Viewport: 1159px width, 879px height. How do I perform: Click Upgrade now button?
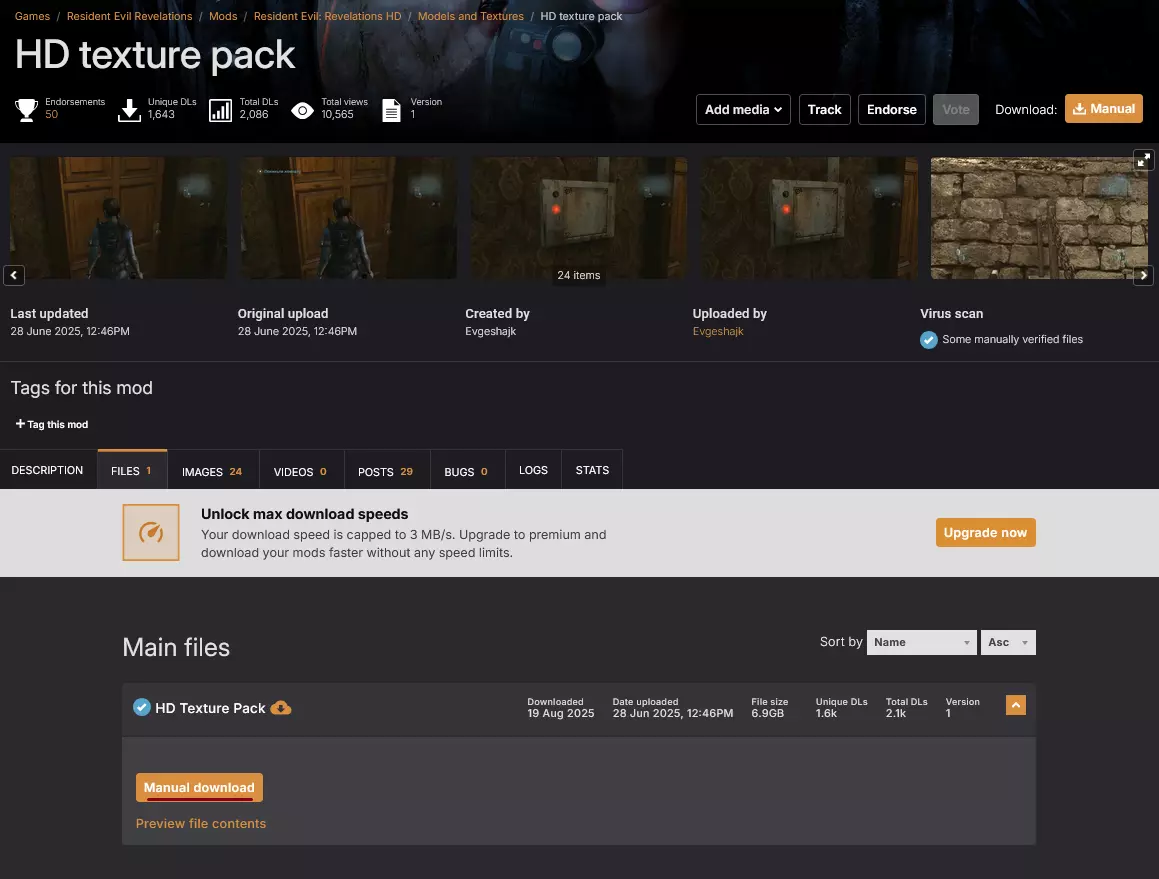985,532
